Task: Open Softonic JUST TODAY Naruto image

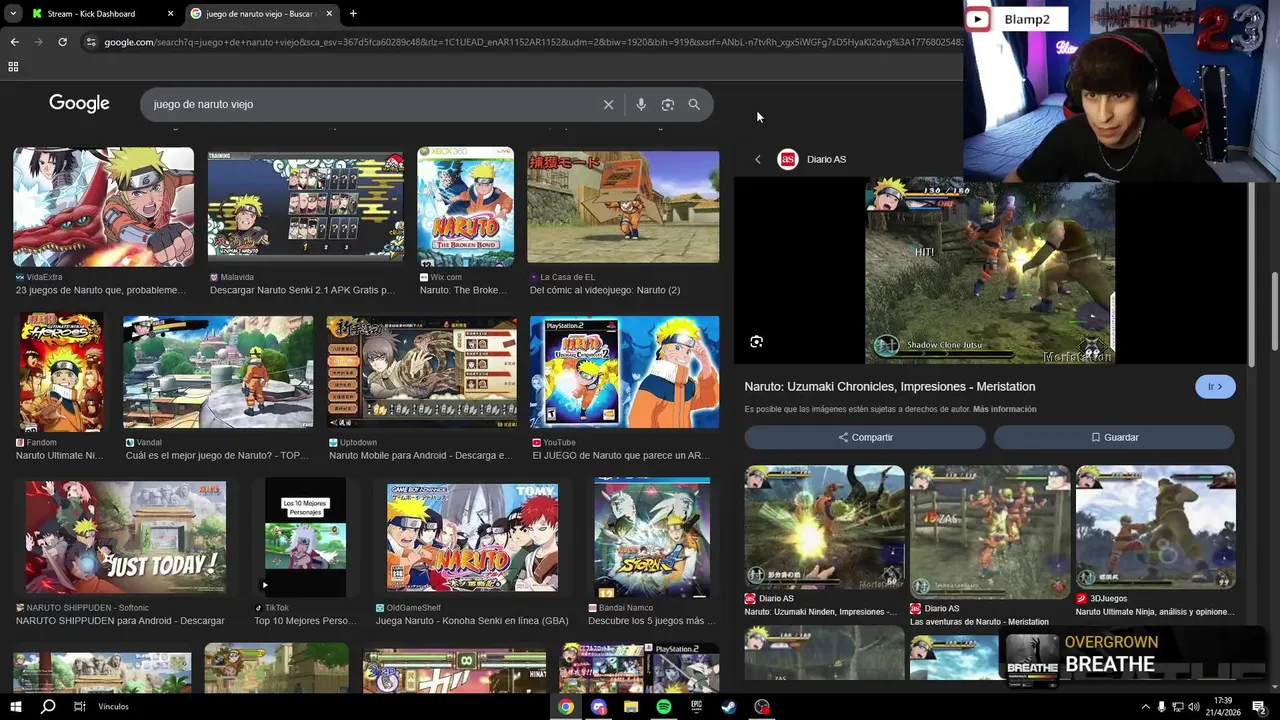Action: click(126, 538)
